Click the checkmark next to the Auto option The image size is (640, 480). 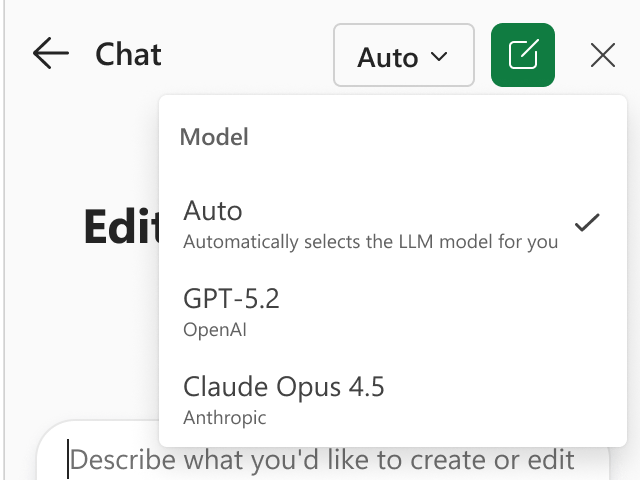(x=587, y=222)
